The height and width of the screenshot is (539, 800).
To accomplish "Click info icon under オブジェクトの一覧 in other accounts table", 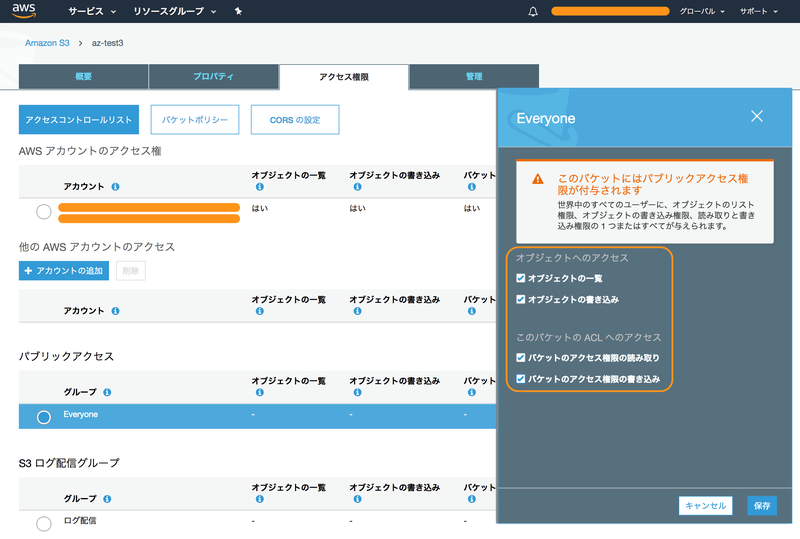I will 260,311.
